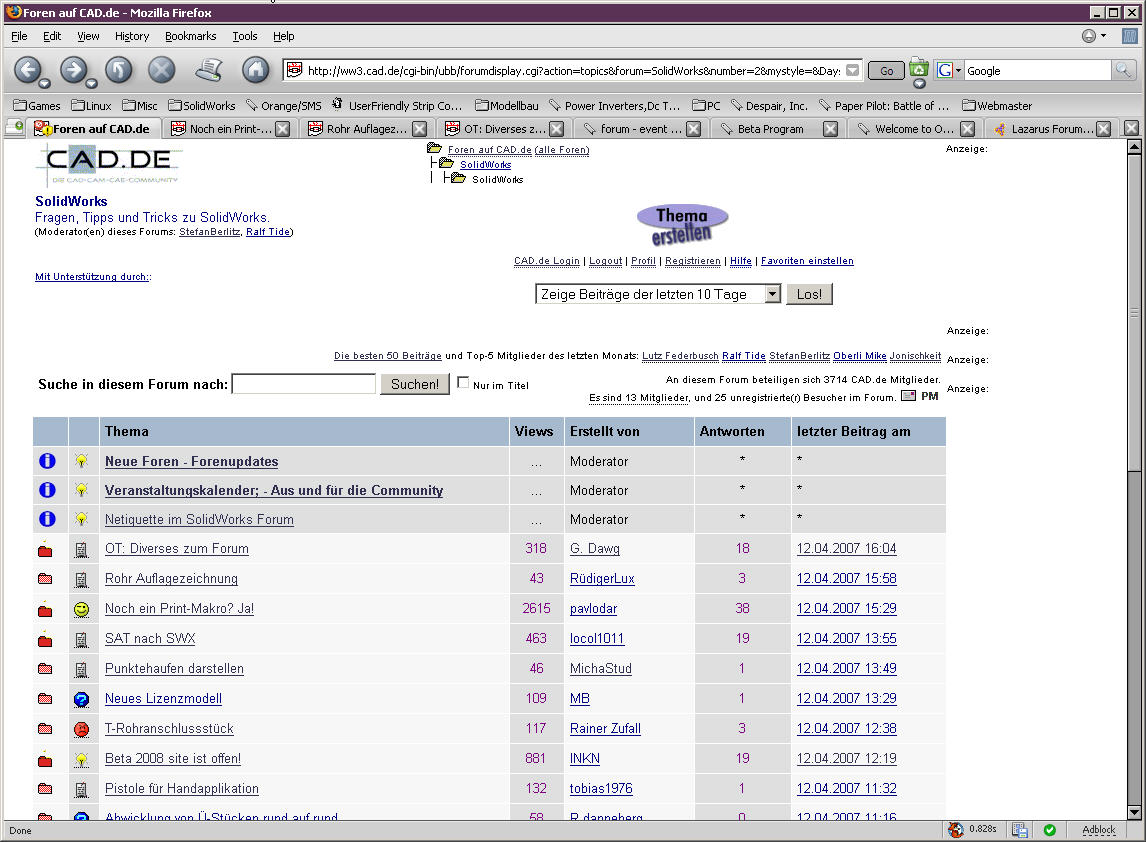This screenshot has width=1146, height=842.
Task: Click the smiley icon beside 'Noch ein Print-Makro? Ja!'
Action: pos(81,609)
